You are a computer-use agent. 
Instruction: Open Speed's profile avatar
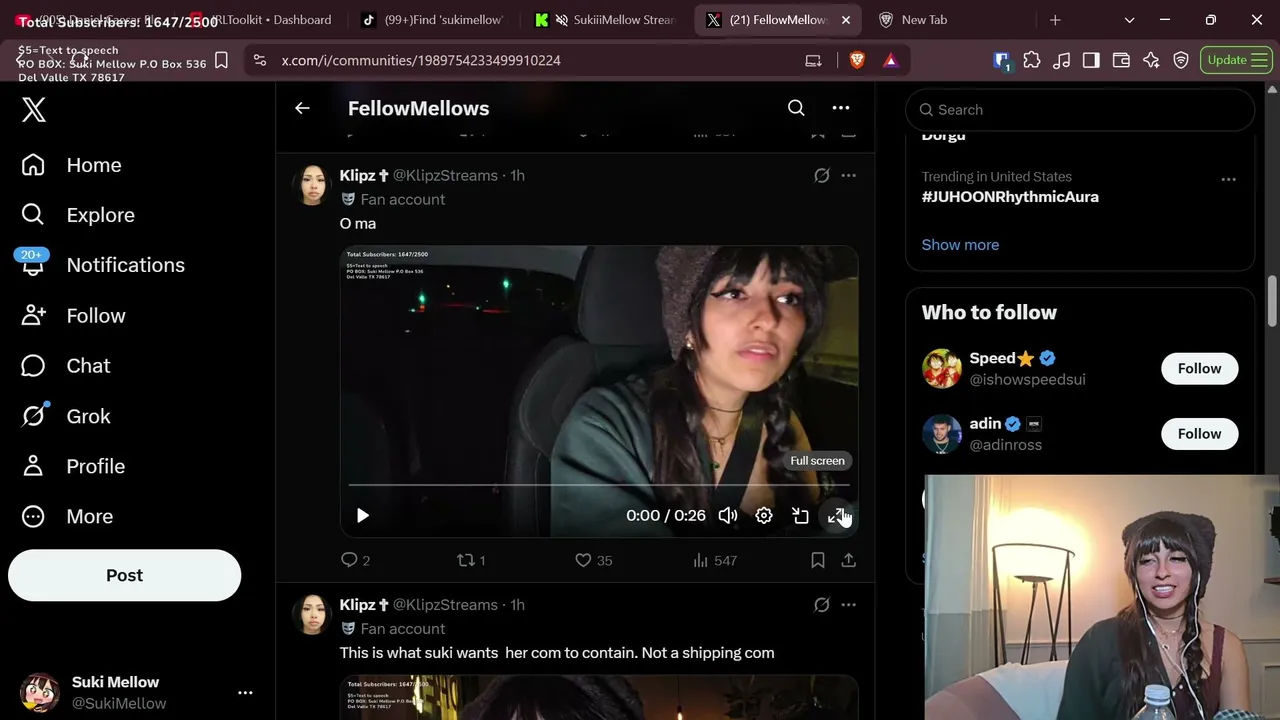[942, 369]
